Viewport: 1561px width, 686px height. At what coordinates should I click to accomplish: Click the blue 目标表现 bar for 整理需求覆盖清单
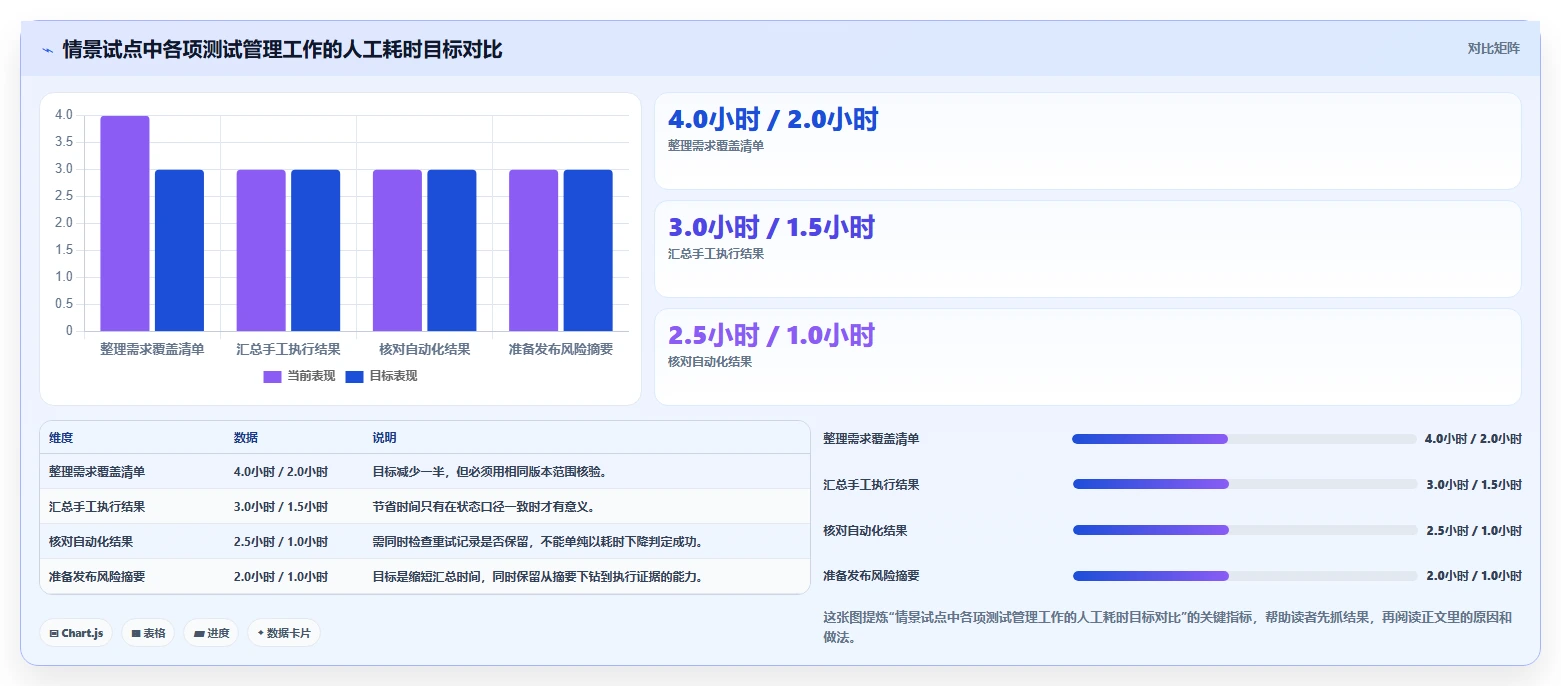click(x=179, y=250)
